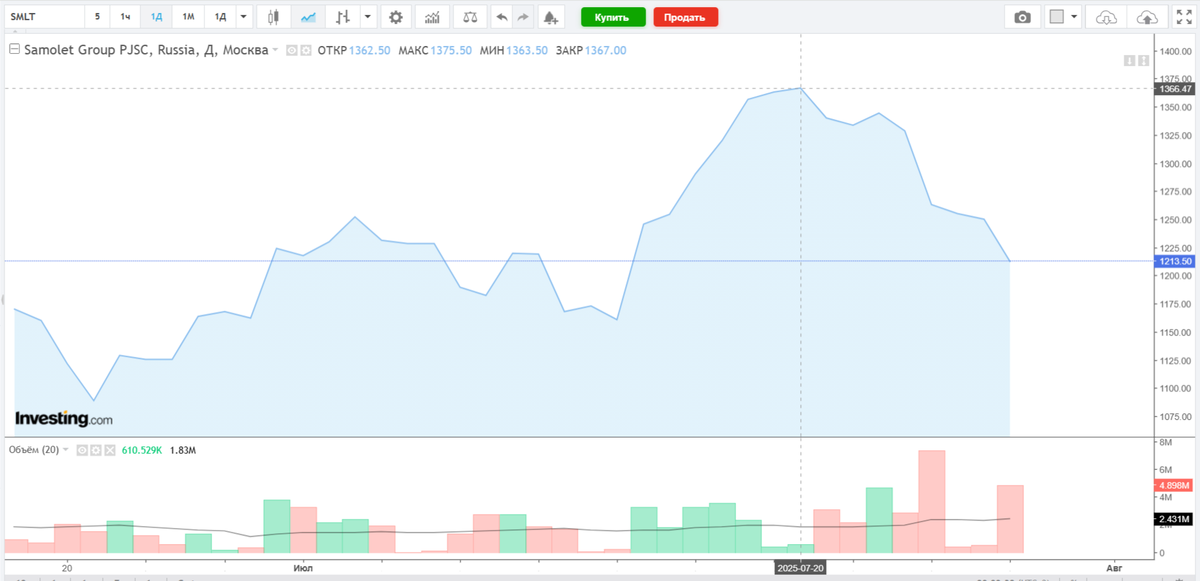This screenshot has width=1200, height=581.
Task: Collapse the Samolet Group legend box
Action: coord(13,49)
